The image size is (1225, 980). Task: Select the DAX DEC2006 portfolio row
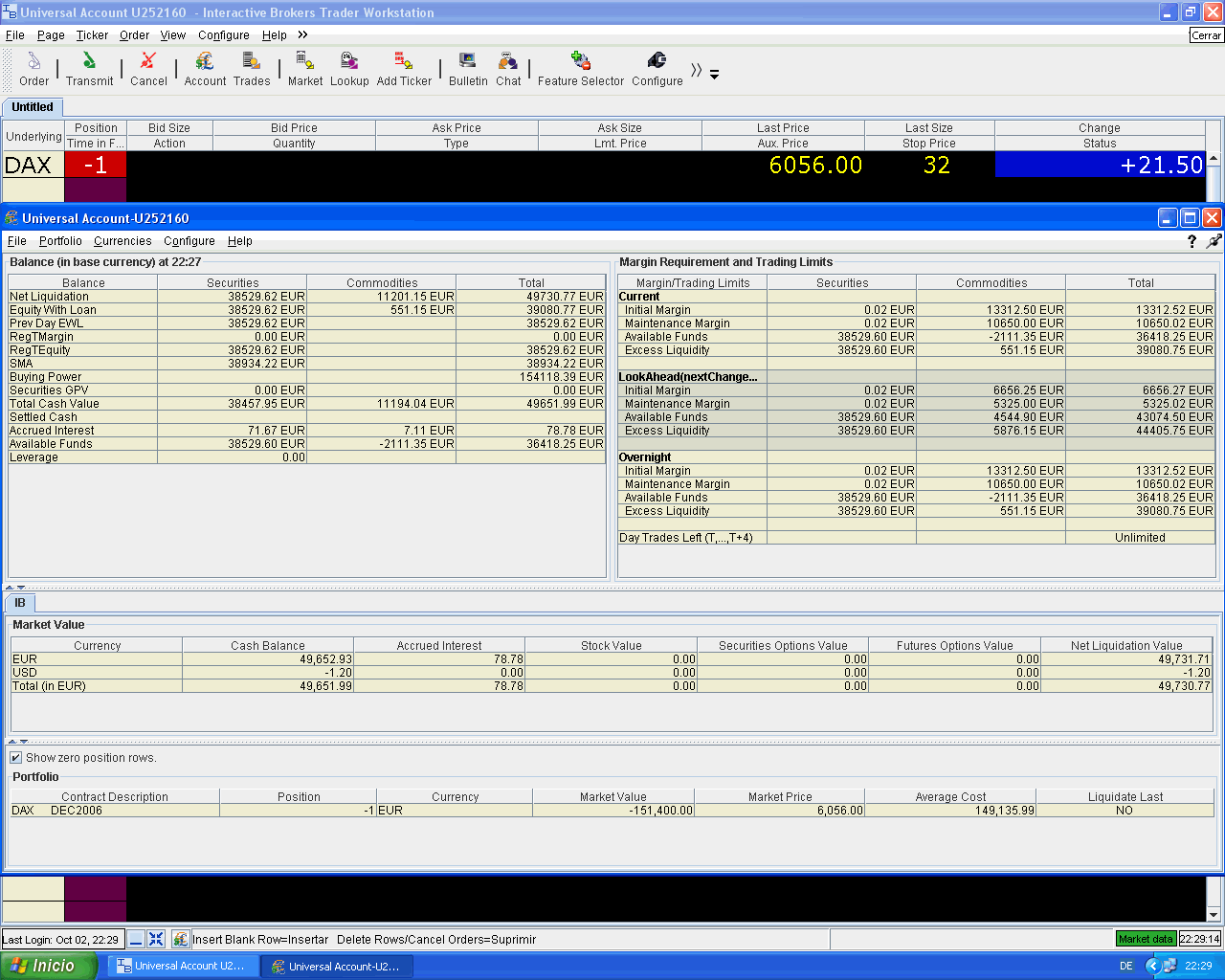(612, 811)
